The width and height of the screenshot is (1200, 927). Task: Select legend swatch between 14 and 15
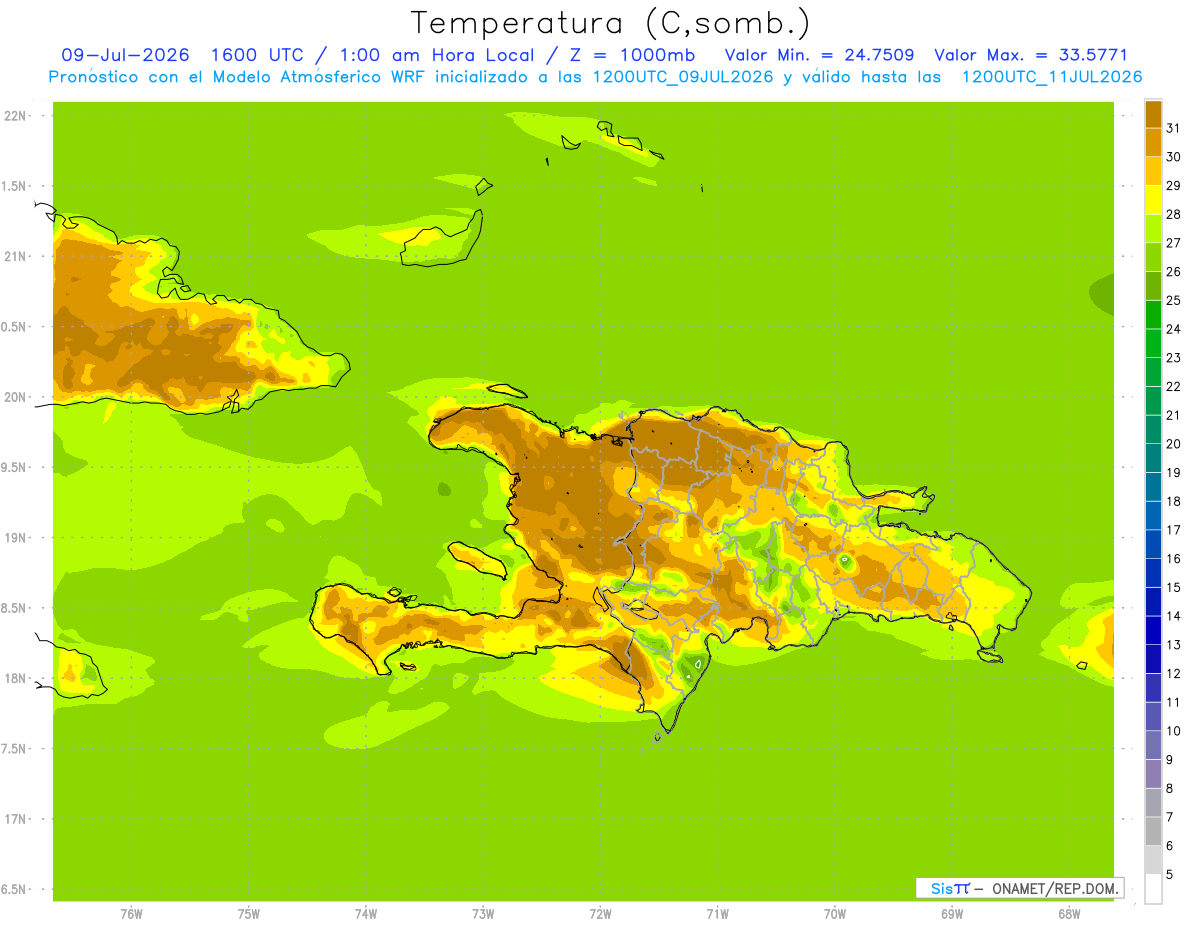(1153, 601)
